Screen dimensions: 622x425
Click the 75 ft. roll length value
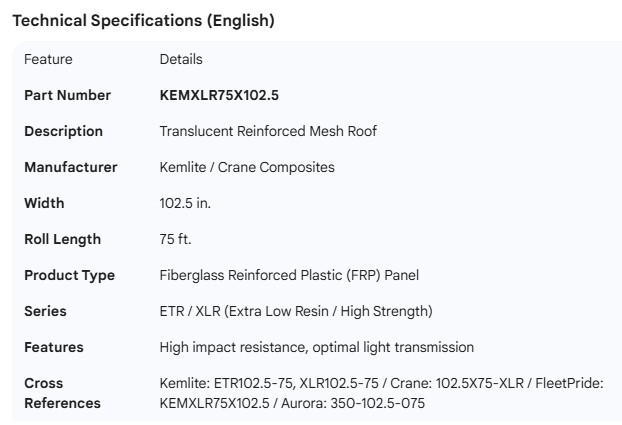pyautogui.click(x=176, y=239)
